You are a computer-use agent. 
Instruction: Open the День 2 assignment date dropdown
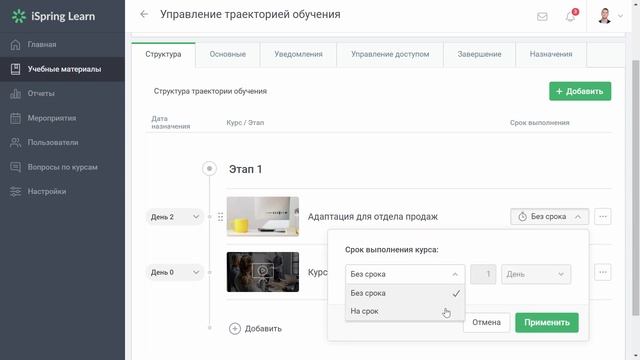[x=175, y=217]
